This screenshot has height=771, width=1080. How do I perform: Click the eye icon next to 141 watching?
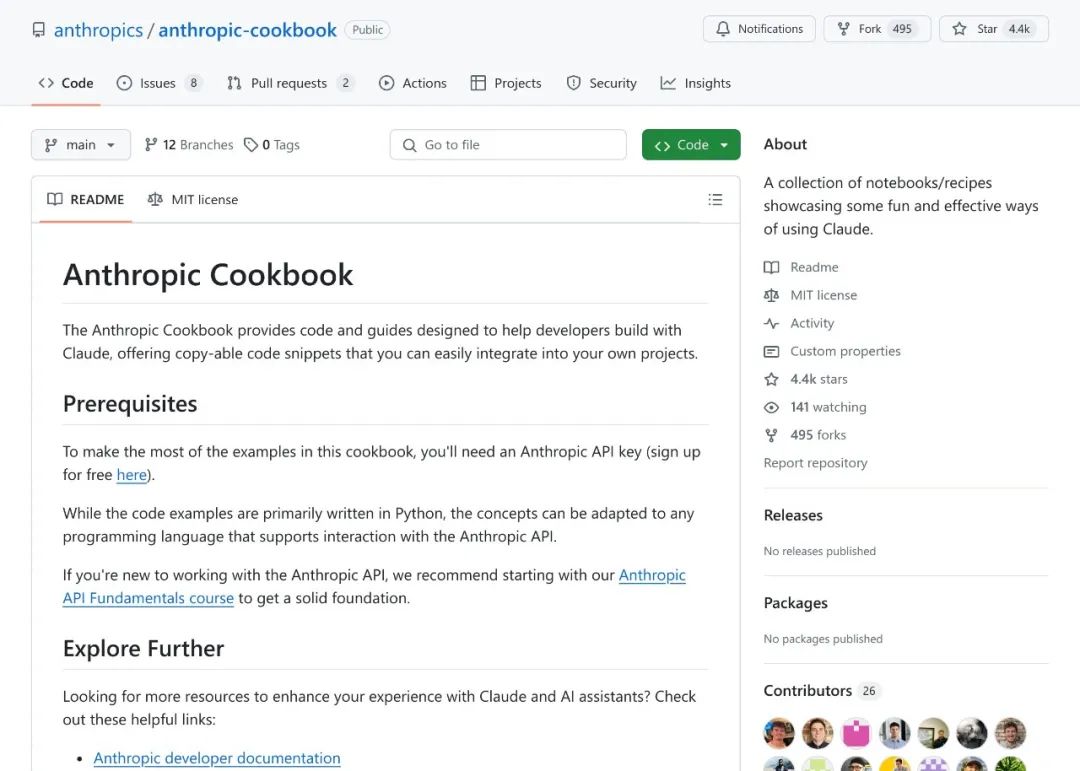(x=771, y=407)
